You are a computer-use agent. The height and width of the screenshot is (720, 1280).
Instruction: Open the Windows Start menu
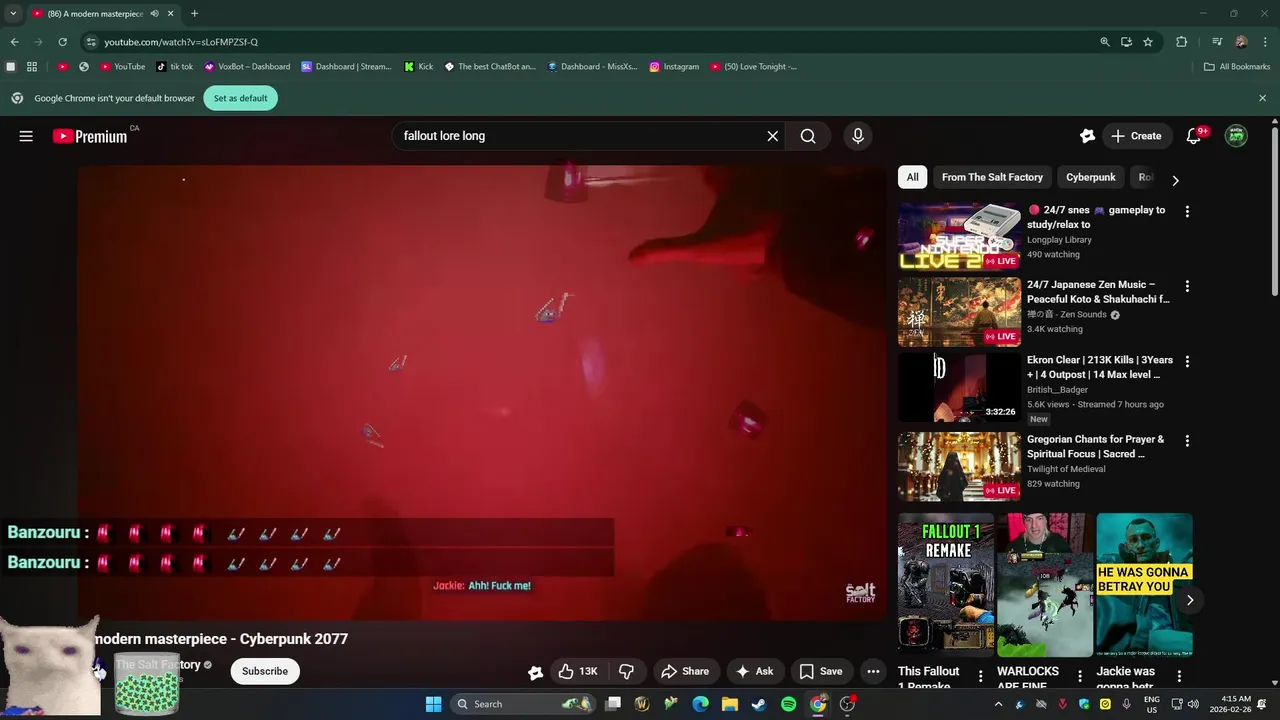(x=433, y=704)
